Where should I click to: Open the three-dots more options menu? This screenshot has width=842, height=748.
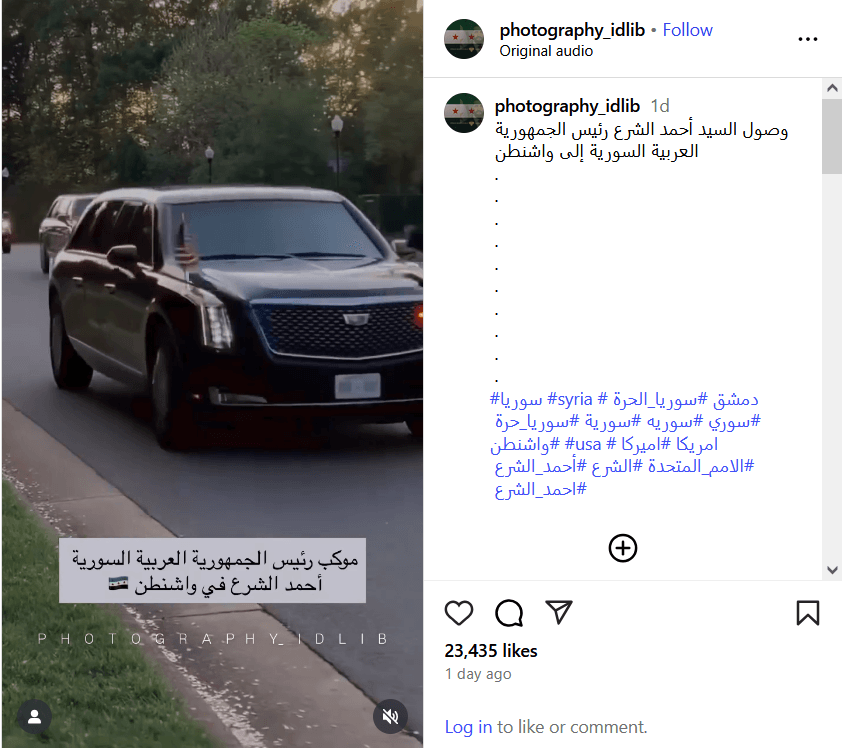click(x=807, y=39)
